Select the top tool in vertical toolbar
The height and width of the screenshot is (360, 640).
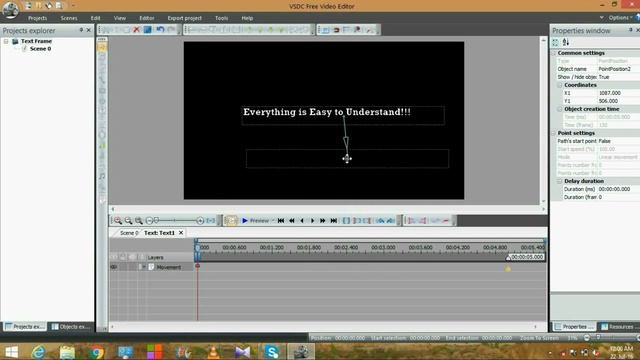(102, 47)
